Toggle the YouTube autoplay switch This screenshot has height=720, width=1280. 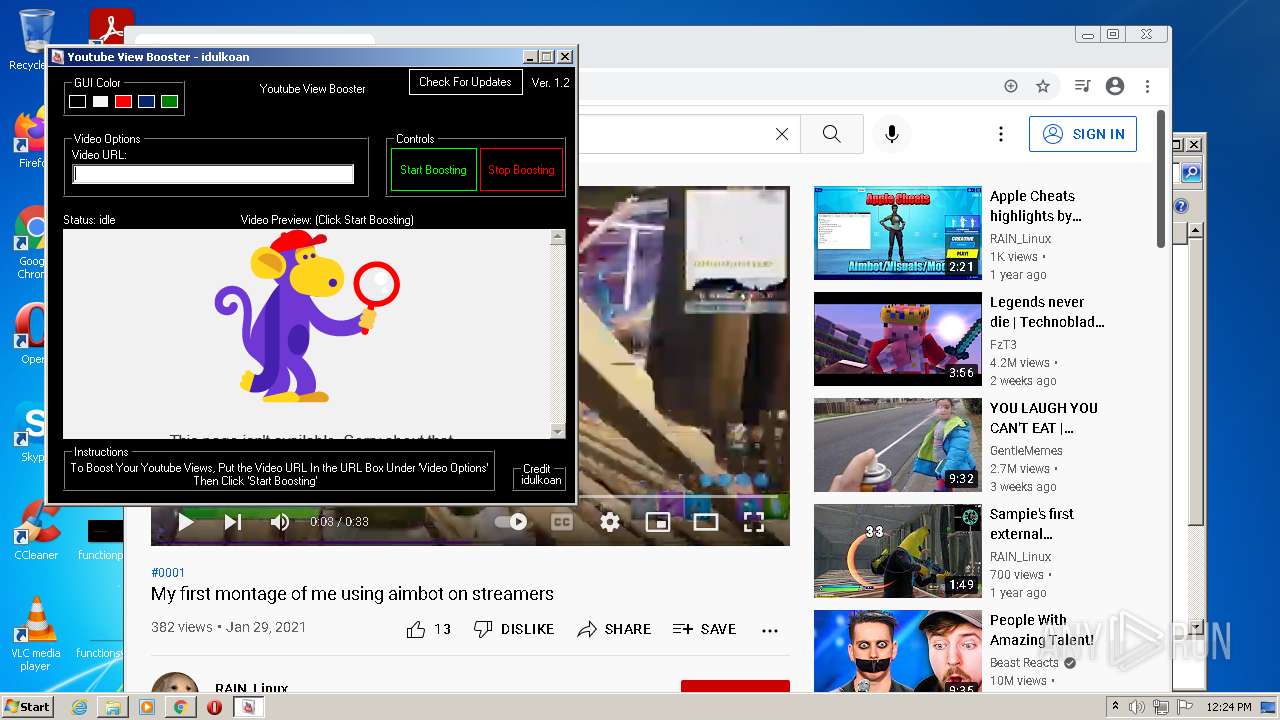click(511, 521)
